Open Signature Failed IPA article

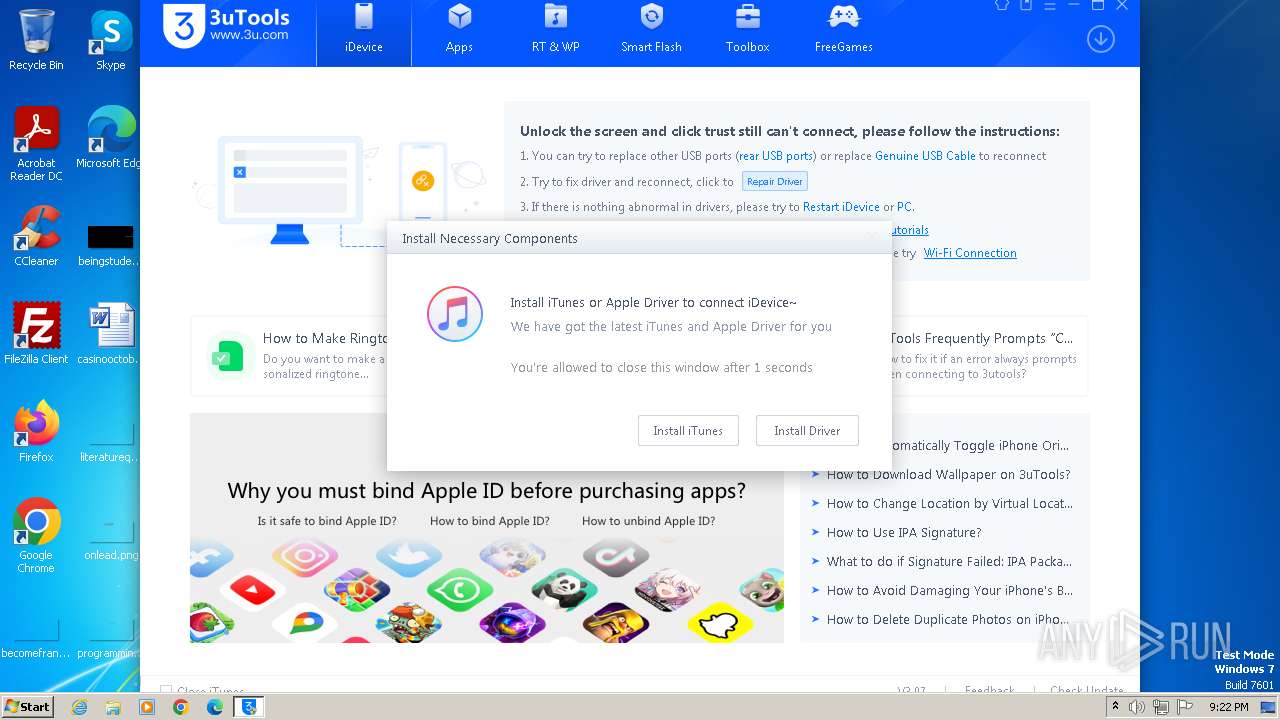(949, 562)
